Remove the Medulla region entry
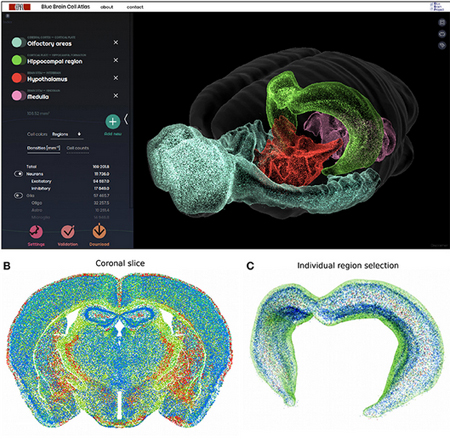450x441 pixels. coord(116,96)
